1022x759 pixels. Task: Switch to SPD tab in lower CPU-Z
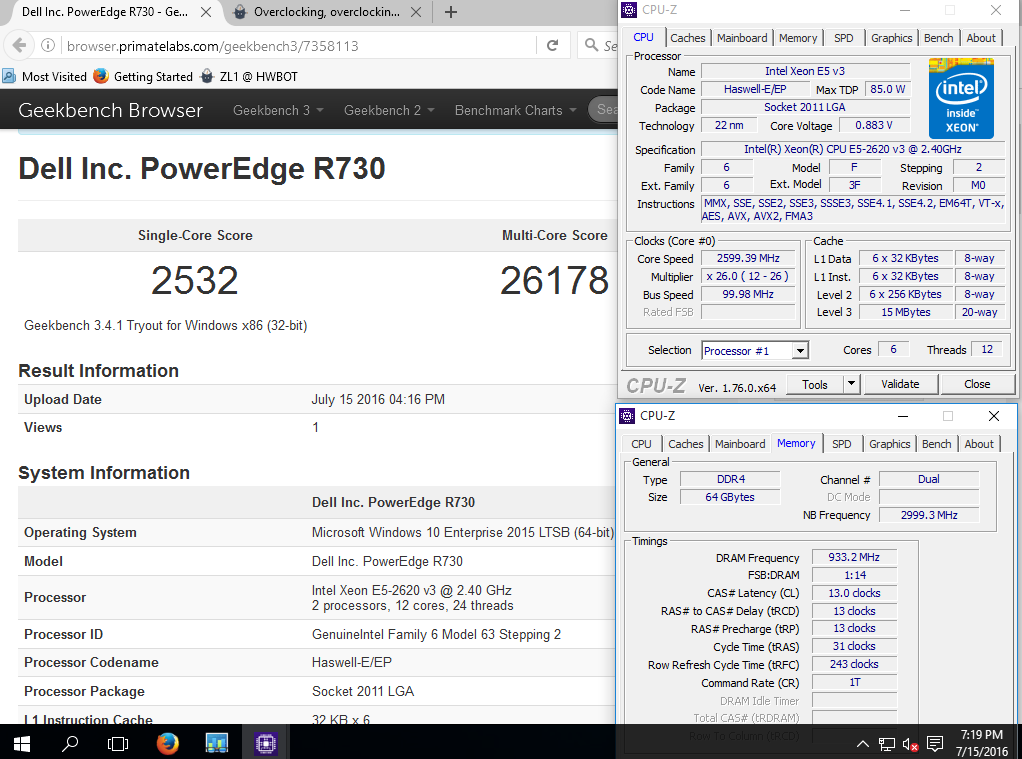click(841, 443)
